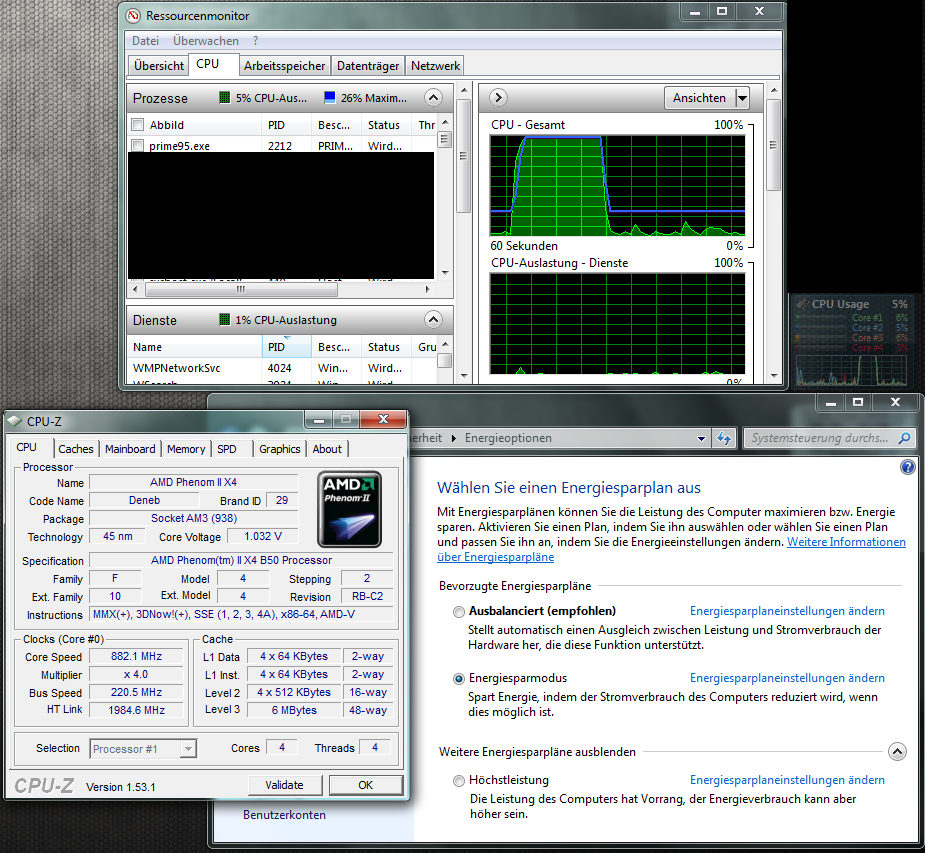Click the AMD Phenom II logo

[349, 509]
